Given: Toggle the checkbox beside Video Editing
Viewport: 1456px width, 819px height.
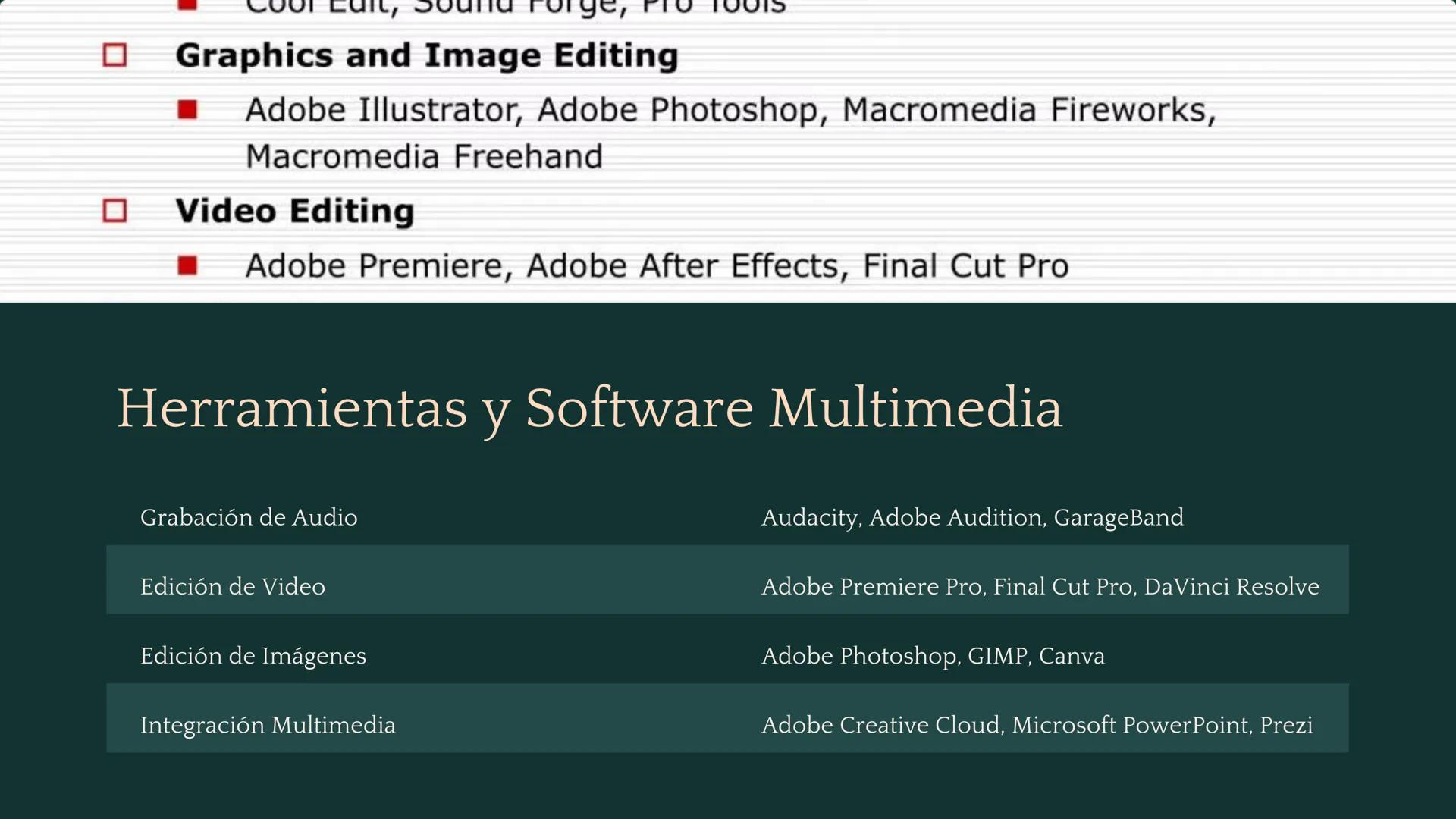Looking at the screenshot, I should click(x=115, y=211).
